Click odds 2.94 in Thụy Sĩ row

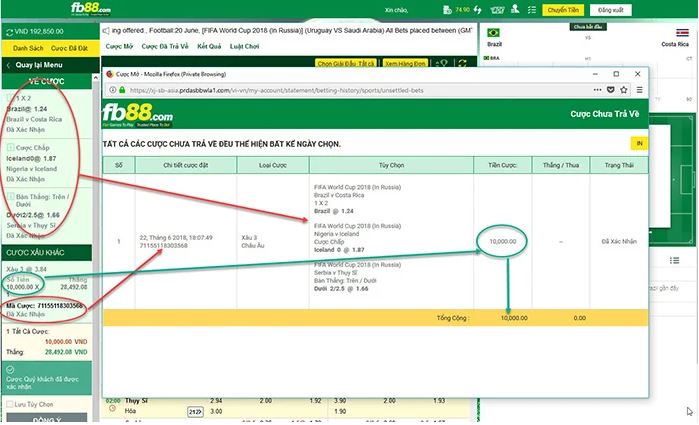[216, 400]
